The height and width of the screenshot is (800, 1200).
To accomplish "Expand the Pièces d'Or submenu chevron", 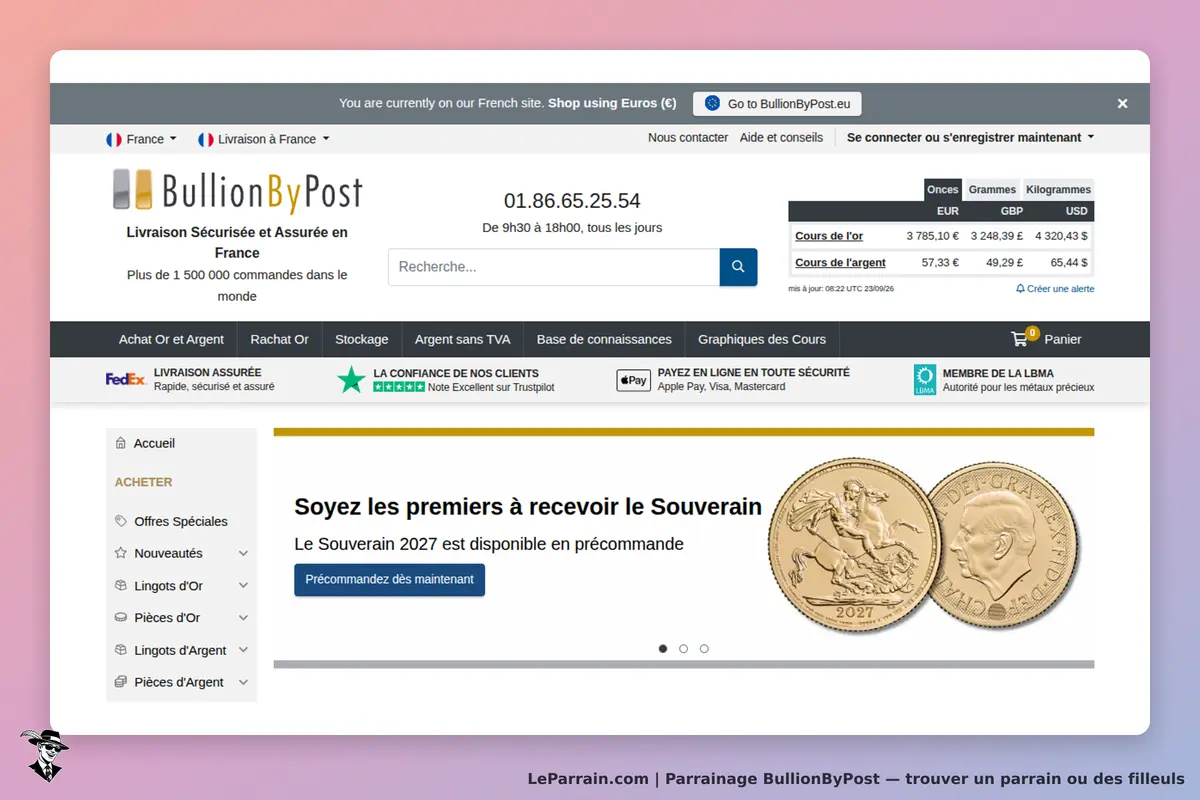I will pyautogui.click(x=243, y=617).
